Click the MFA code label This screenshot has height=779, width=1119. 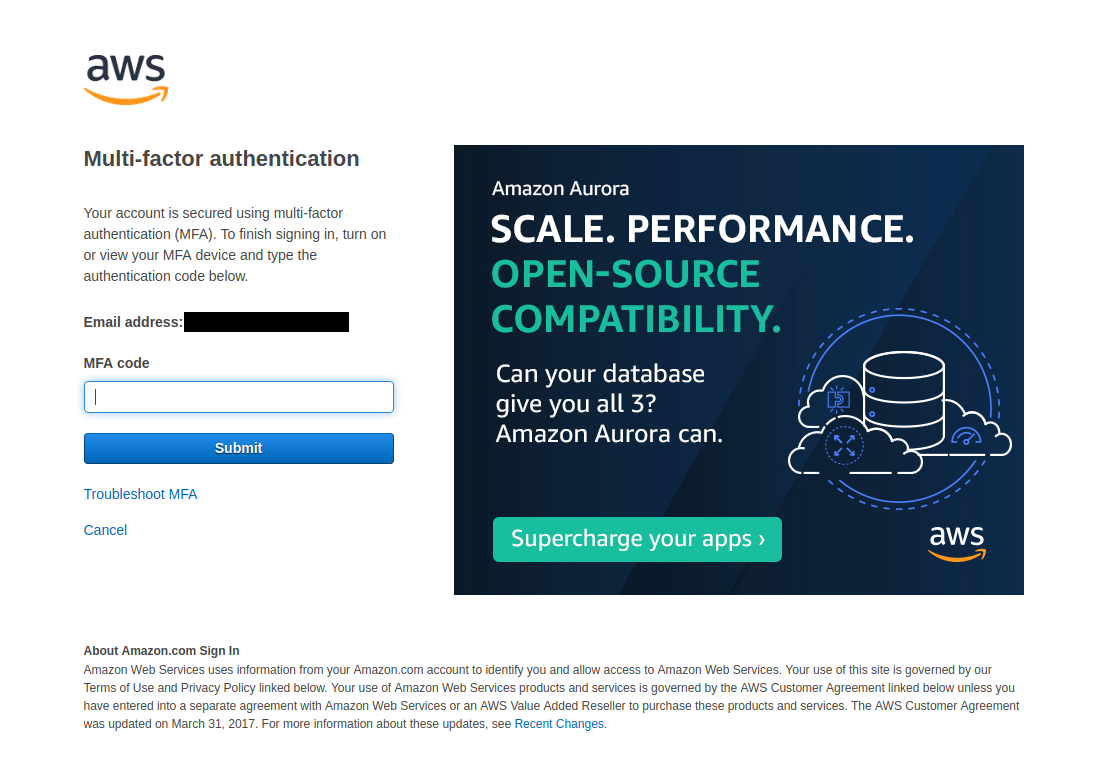click(117, 363)
